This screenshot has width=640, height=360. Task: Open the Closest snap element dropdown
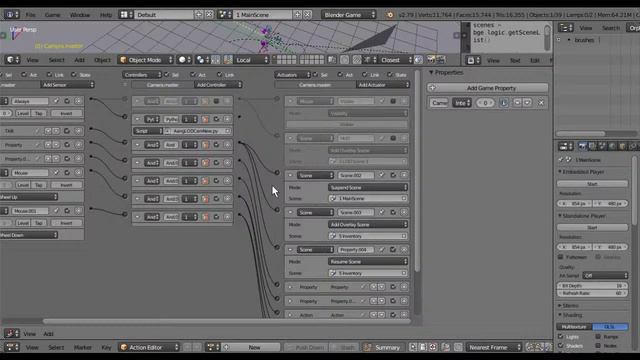click(396, 60)
